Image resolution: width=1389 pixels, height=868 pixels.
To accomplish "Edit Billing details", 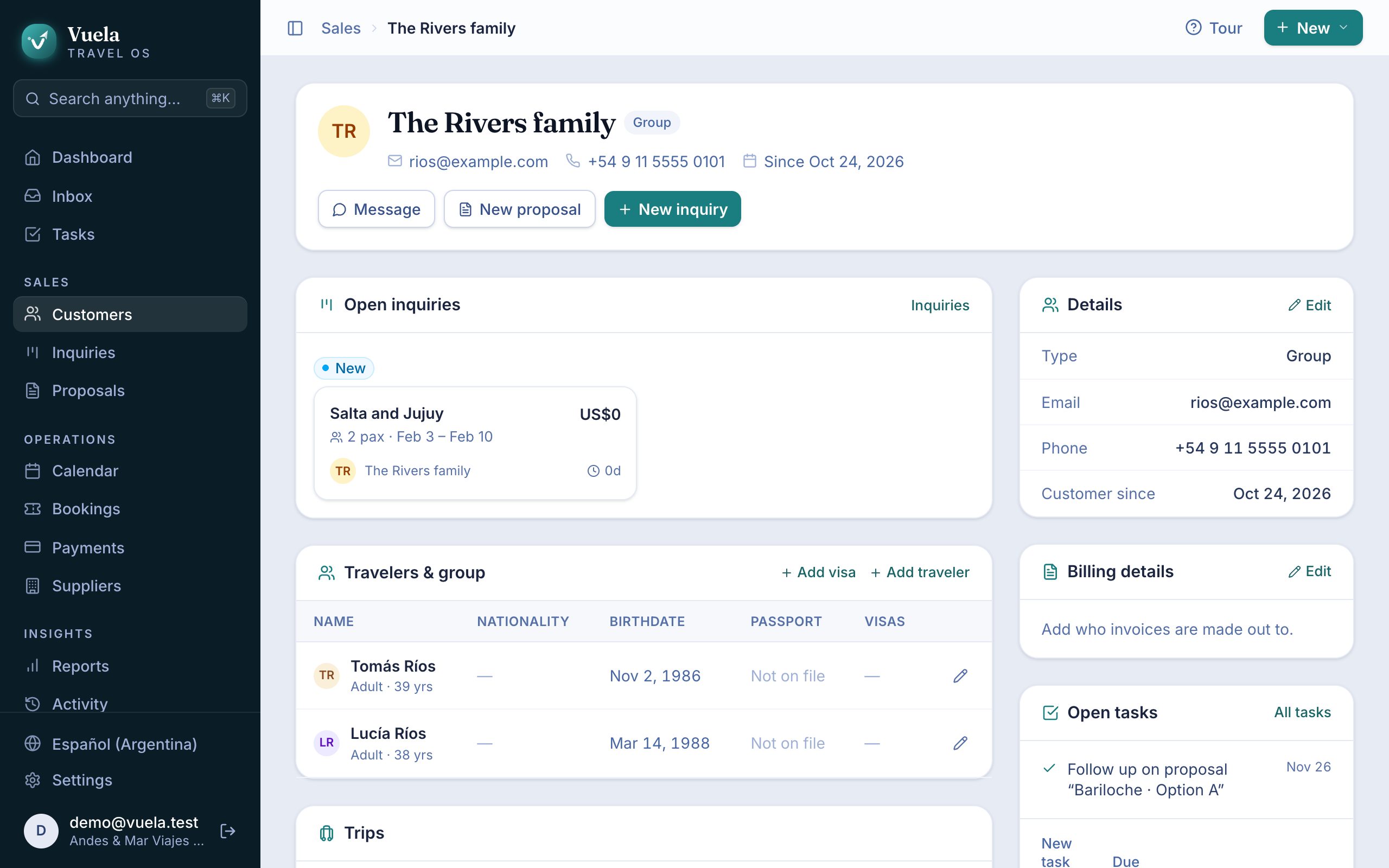I will click(1309, 571).
